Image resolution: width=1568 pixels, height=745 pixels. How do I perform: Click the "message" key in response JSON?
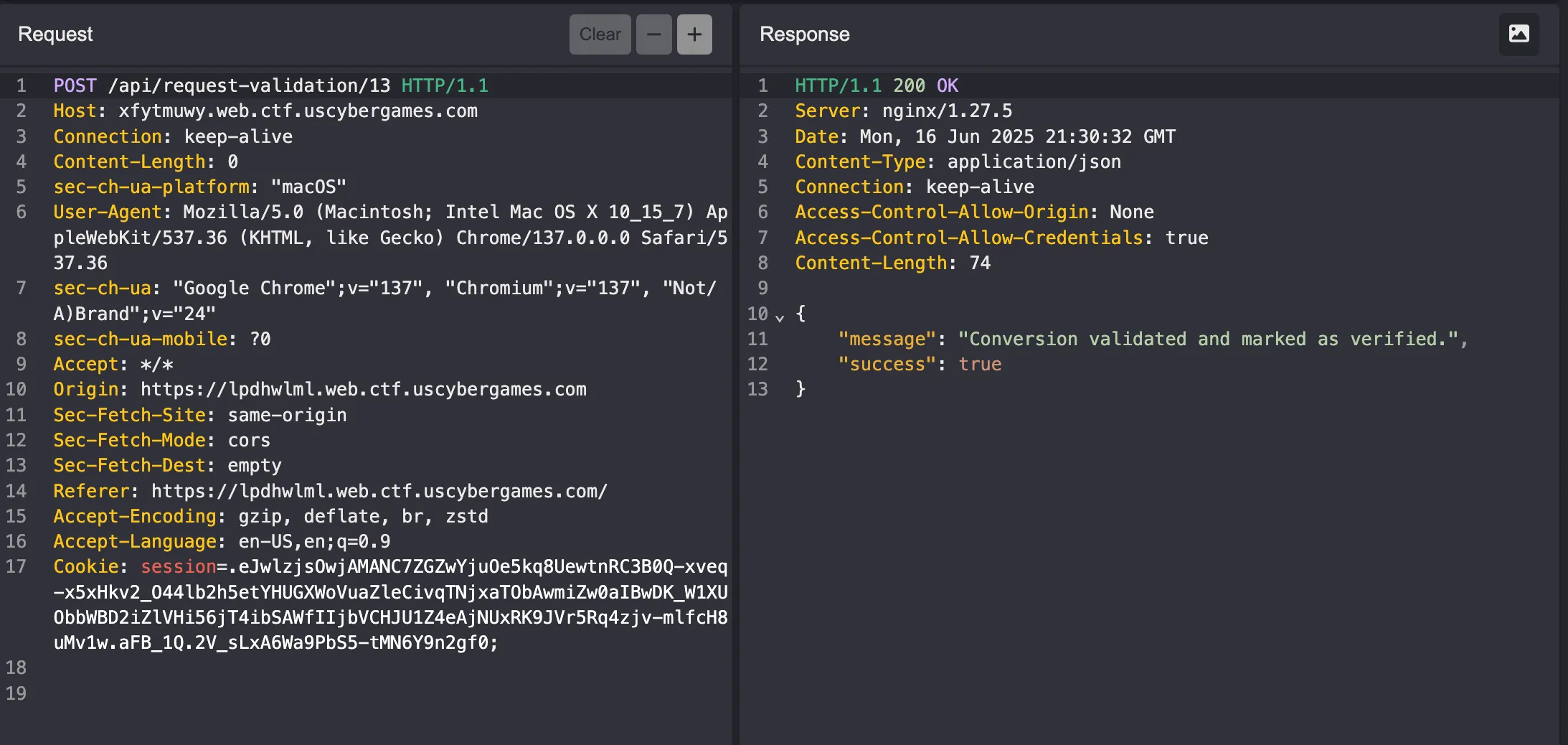point(887,339)
